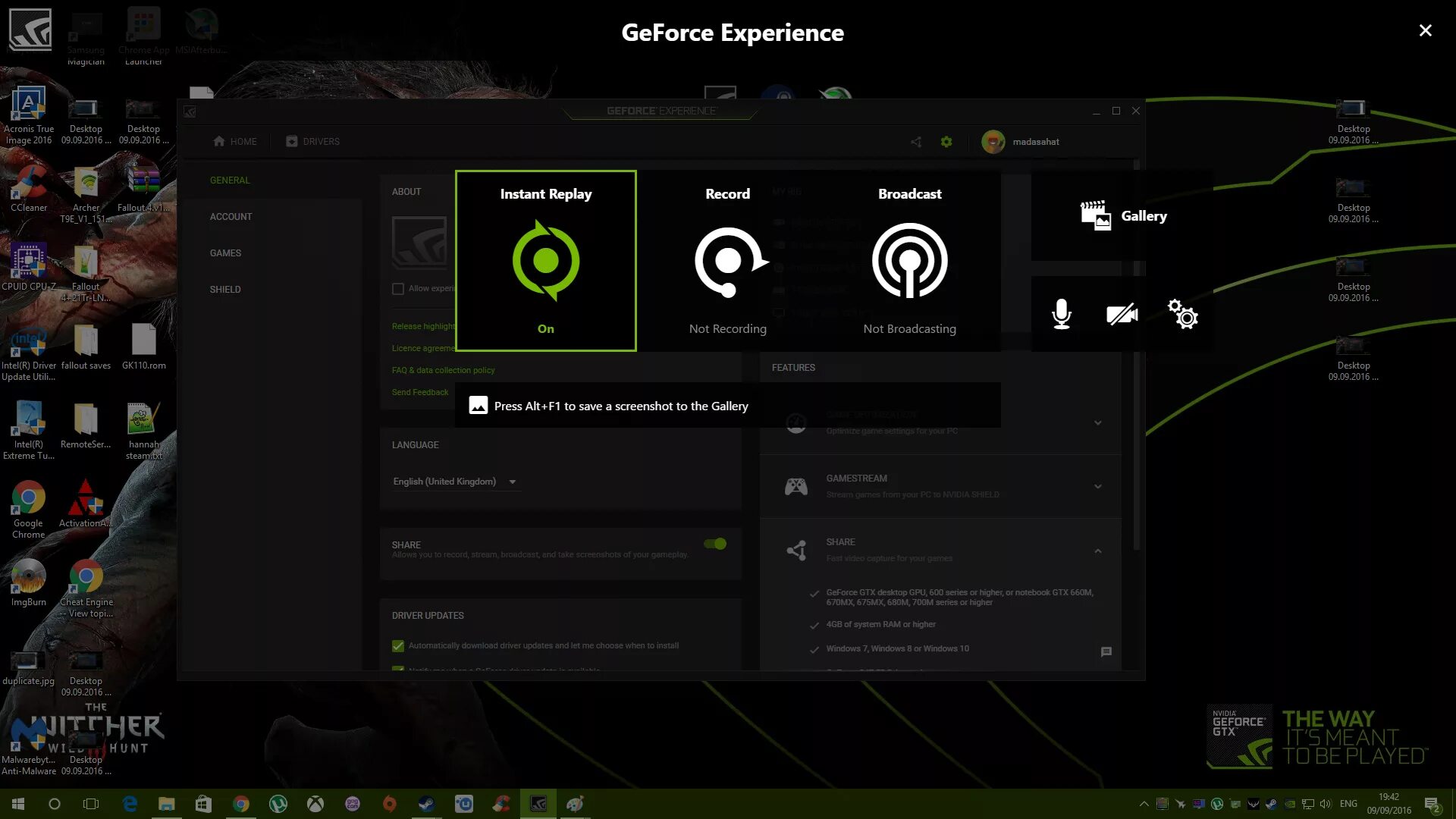The image size is (1456, 819).
Task: Click the English (United Kingdom) language dropdown
Action: tap(454, 481)
